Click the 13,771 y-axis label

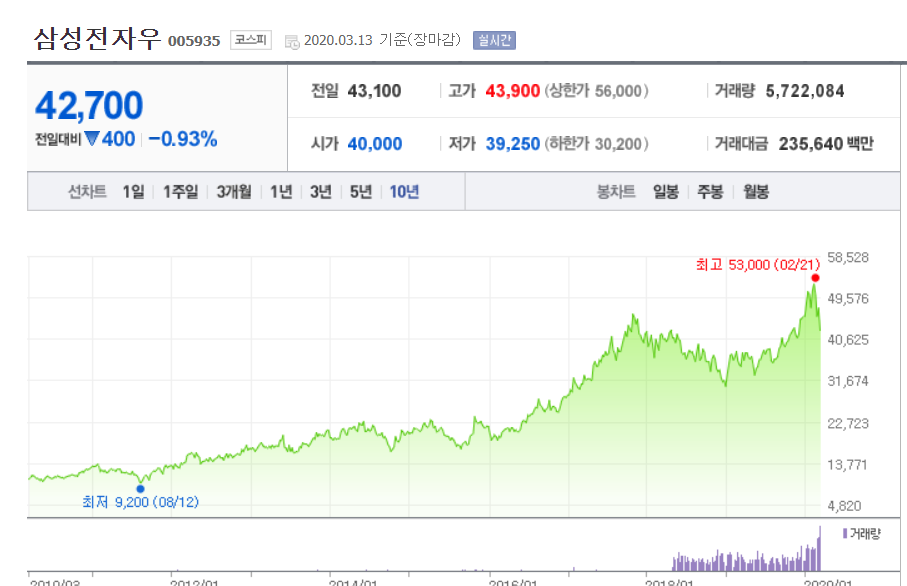pyautogui.click(x=847, y=465)
